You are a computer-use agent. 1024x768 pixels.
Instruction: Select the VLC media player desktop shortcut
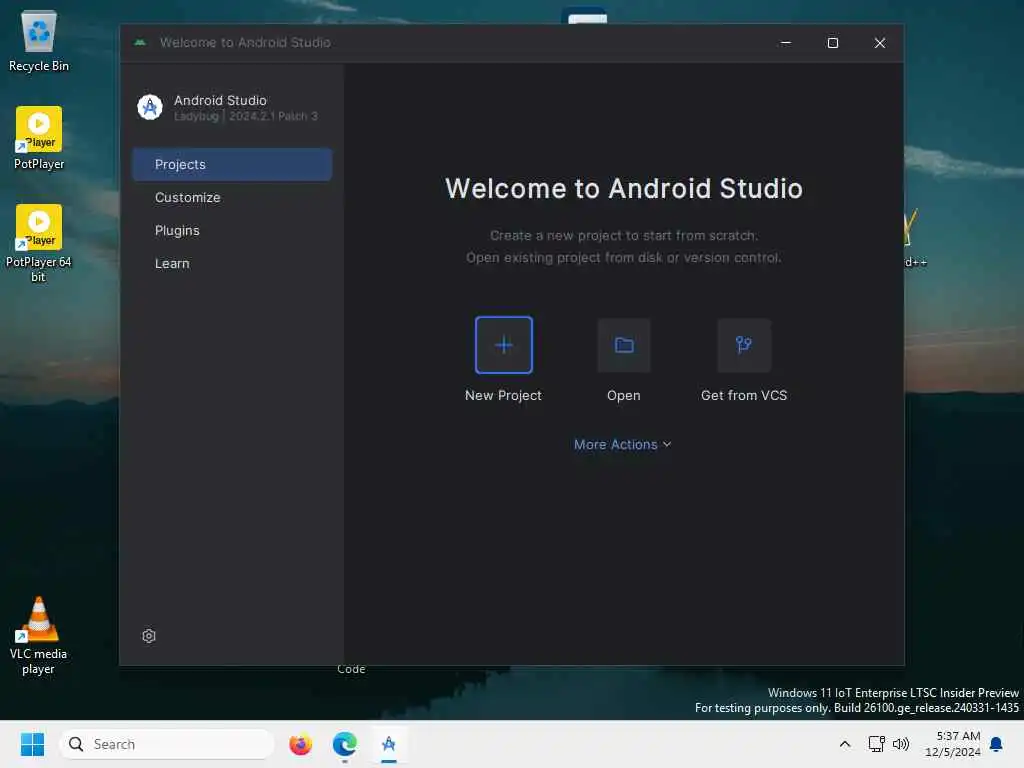tap(39, 635)
